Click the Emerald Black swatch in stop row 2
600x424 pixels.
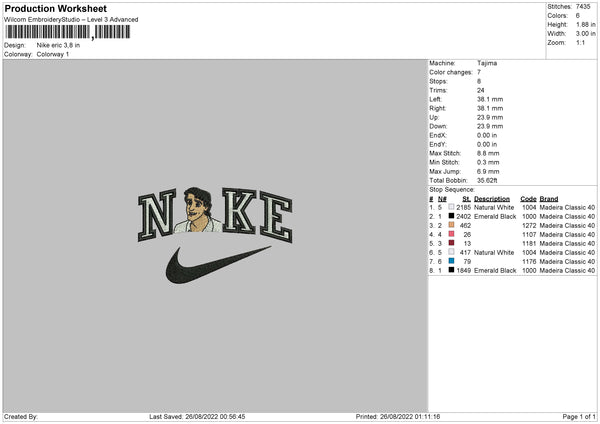point(452,216)
